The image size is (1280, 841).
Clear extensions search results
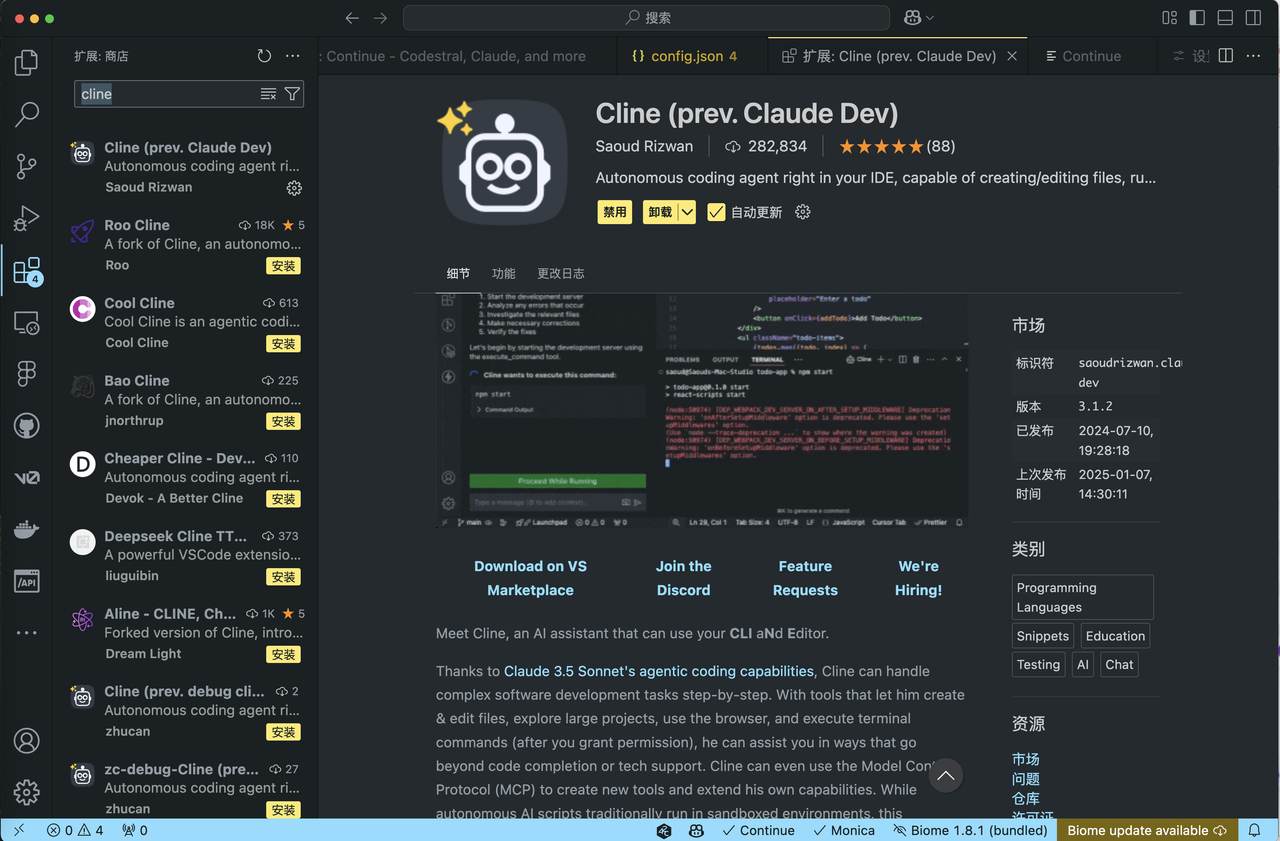[268, 94]
